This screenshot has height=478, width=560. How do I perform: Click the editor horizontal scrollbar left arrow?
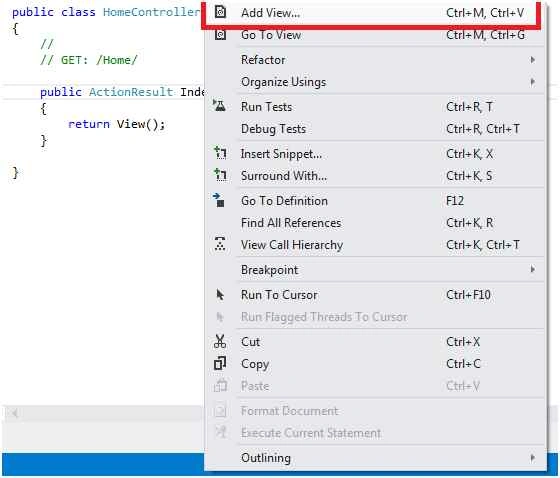click(x=15, y=413)
